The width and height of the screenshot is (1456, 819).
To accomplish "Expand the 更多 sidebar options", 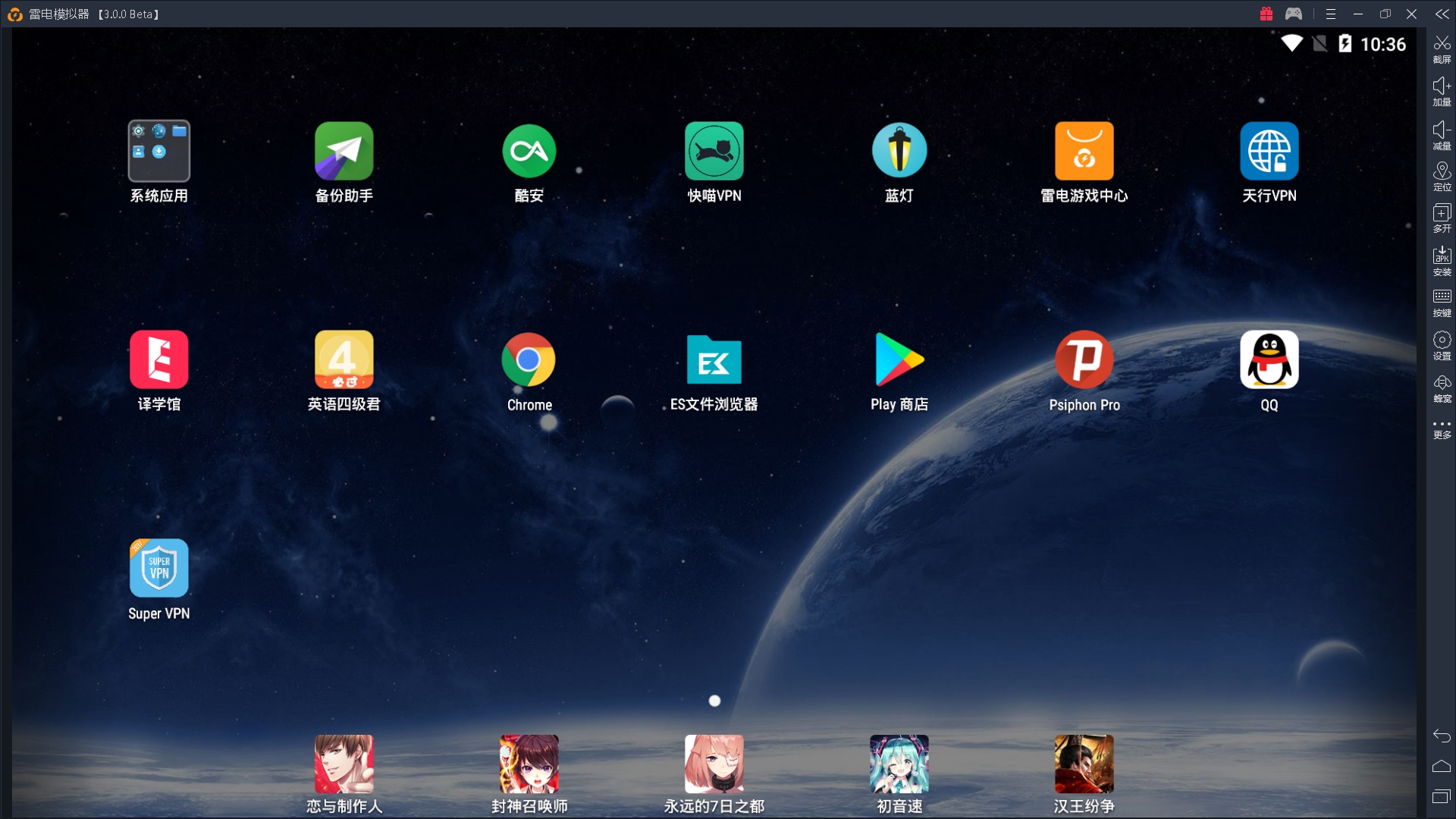I will tap(1442, 428).
